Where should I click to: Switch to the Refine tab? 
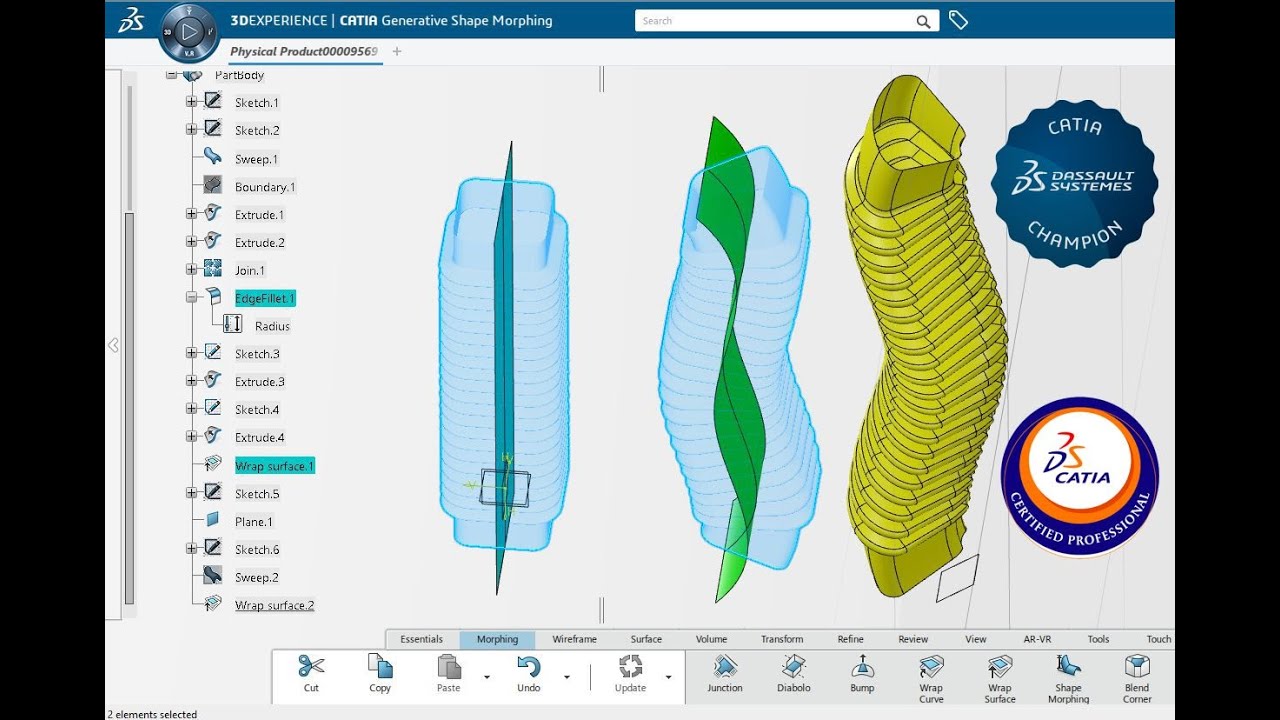coord(850,640)
